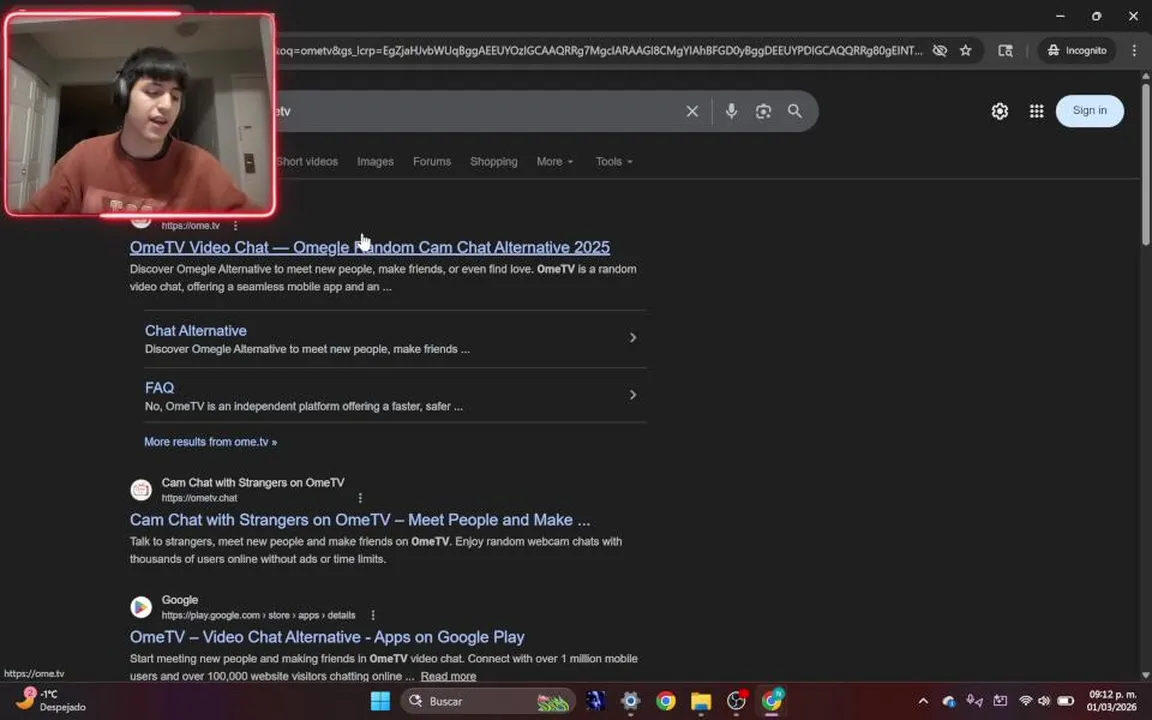Open the taskbar app left of Settings
Screen dimensions: 1152x720
[596, 701]
